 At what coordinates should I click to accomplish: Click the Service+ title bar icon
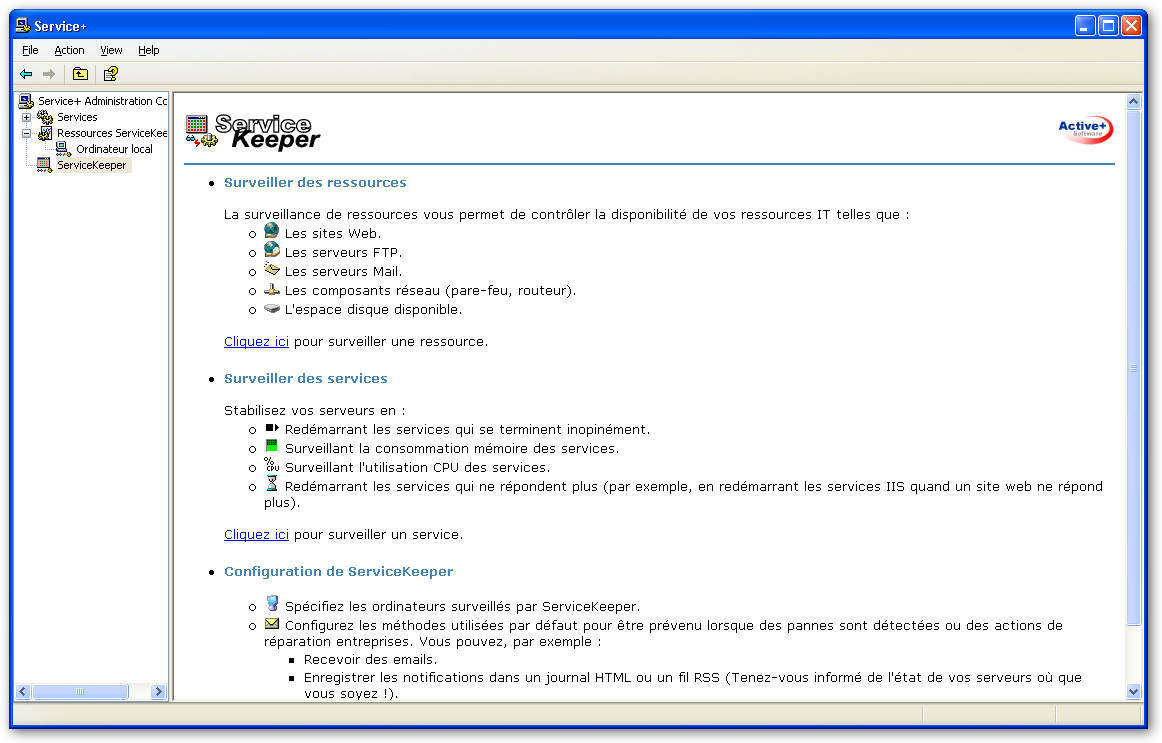[x=23, y=26]
